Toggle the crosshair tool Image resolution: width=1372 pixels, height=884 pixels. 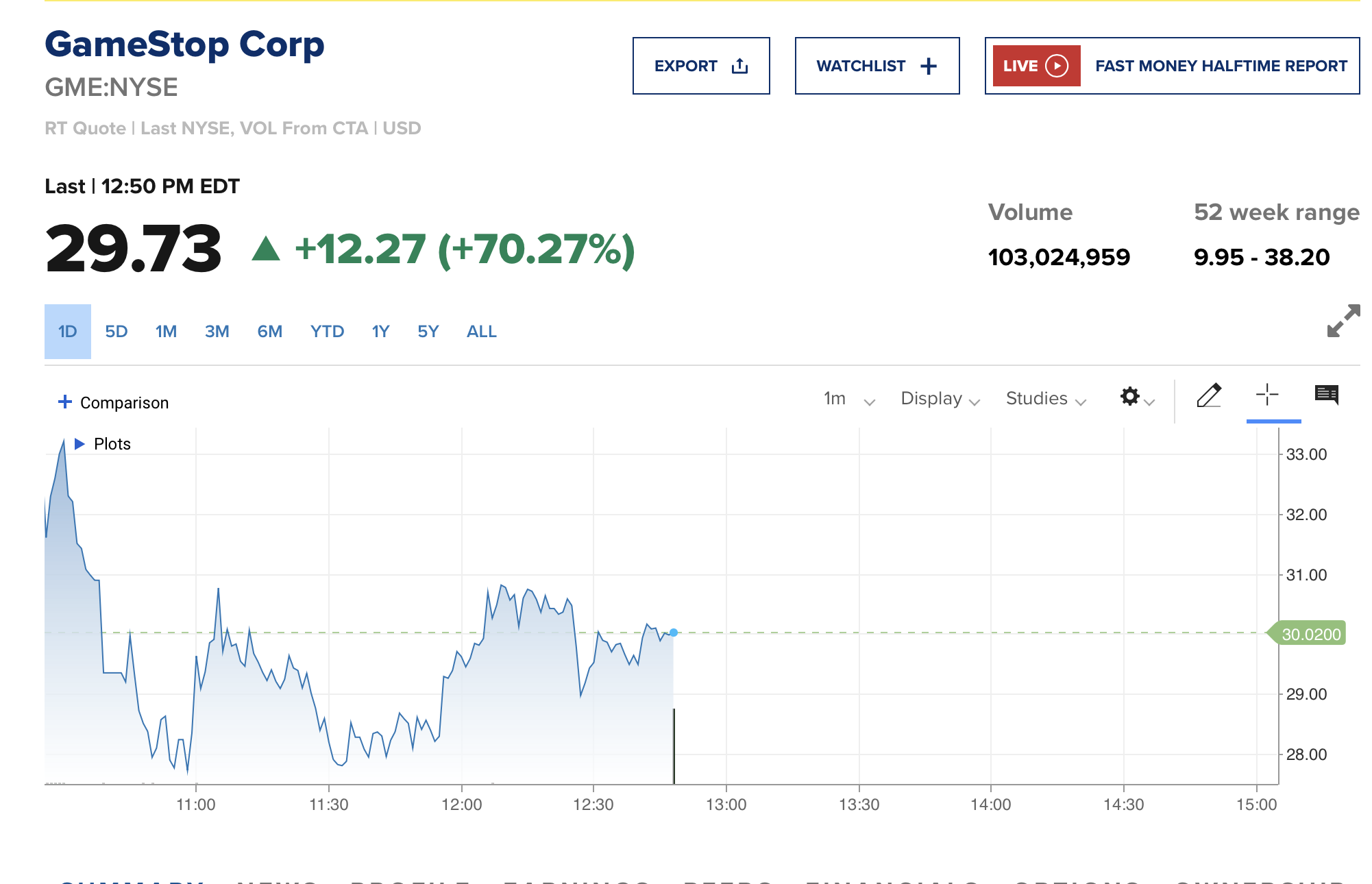coord(1267,395)
